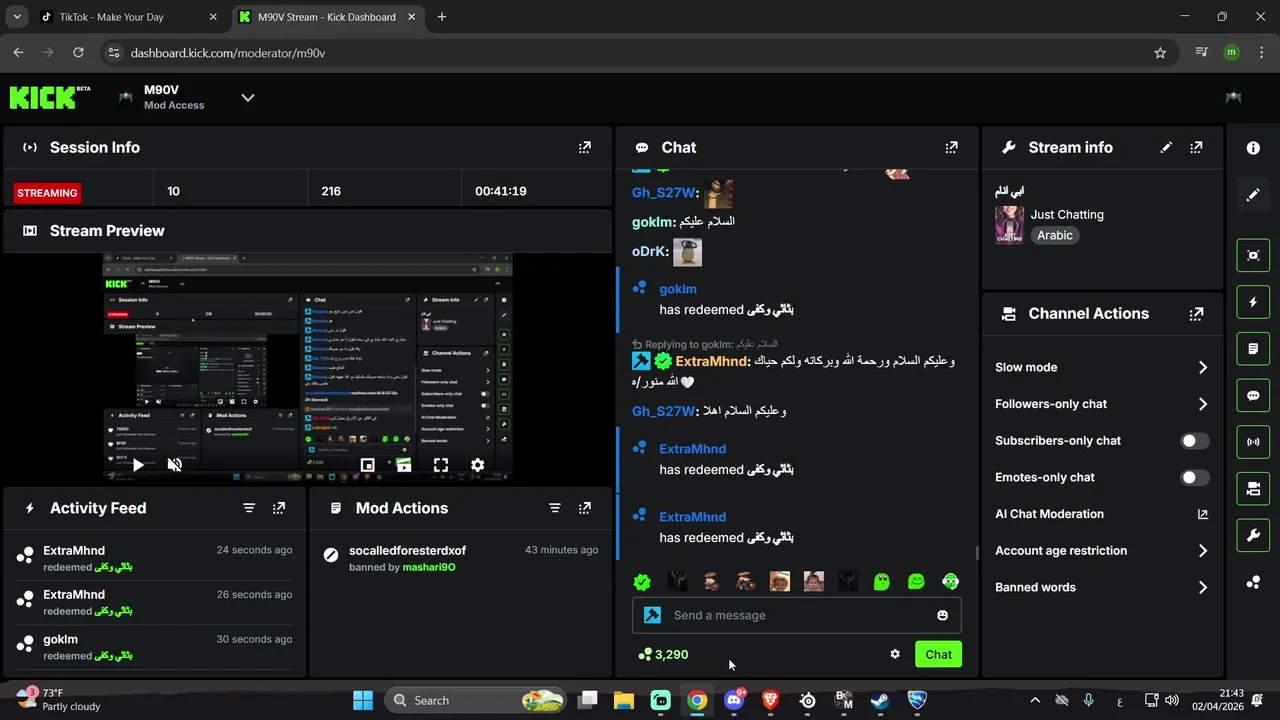
Task: Open ExtraMhnd username in chat message
Action: point(711,361)
